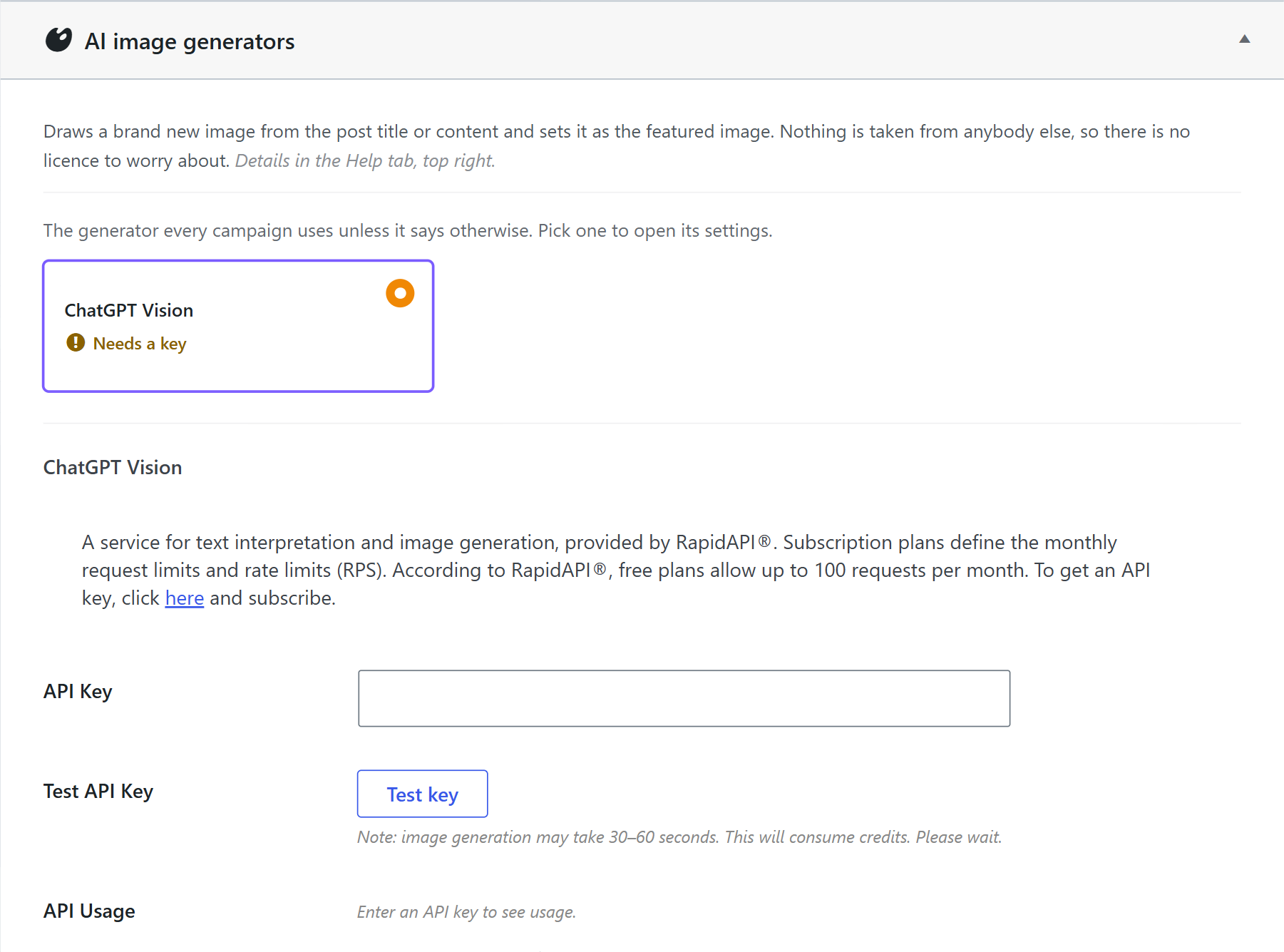
Task: Open the 'here' RapidAPI subscription link
Action: [185, 598]
